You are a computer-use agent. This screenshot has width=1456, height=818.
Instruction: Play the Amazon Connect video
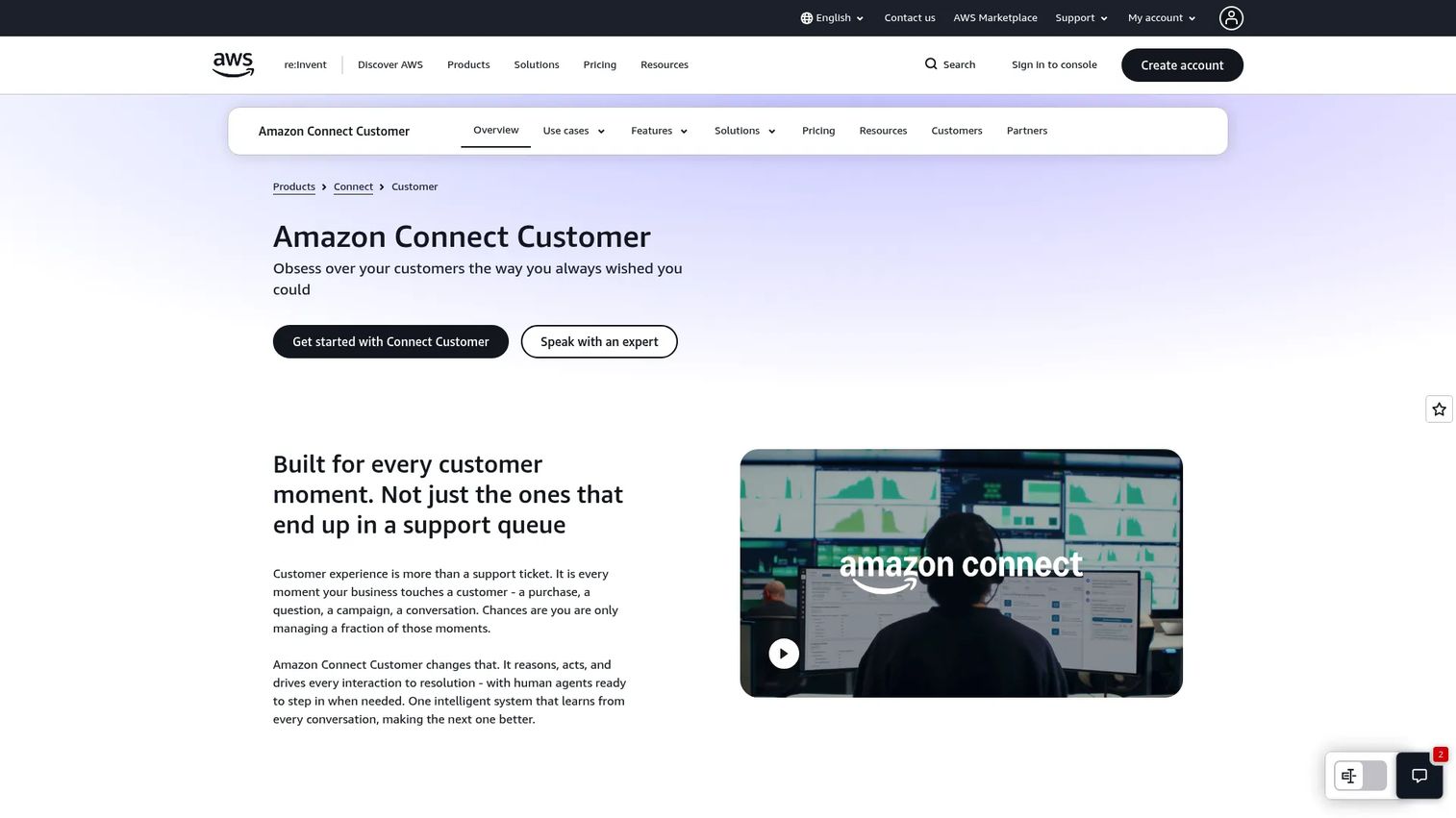click(784, 654)
